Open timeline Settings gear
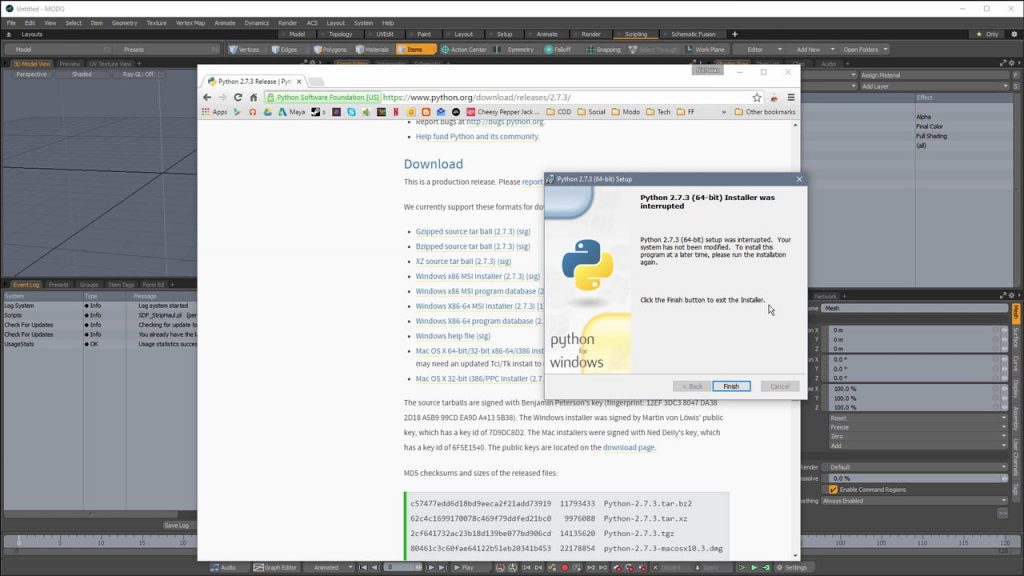 tap(790, 567)
